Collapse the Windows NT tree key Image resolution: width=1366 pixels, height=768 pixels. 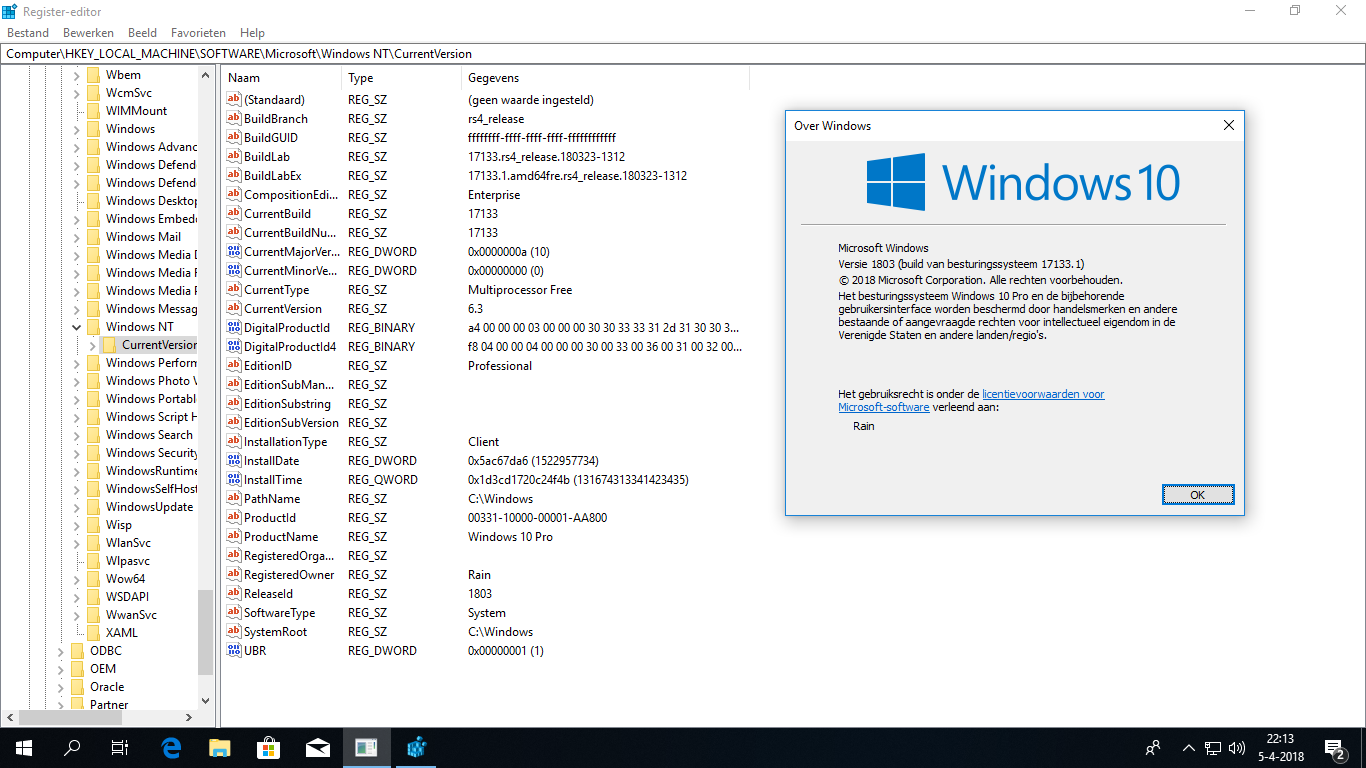(76, 327)
